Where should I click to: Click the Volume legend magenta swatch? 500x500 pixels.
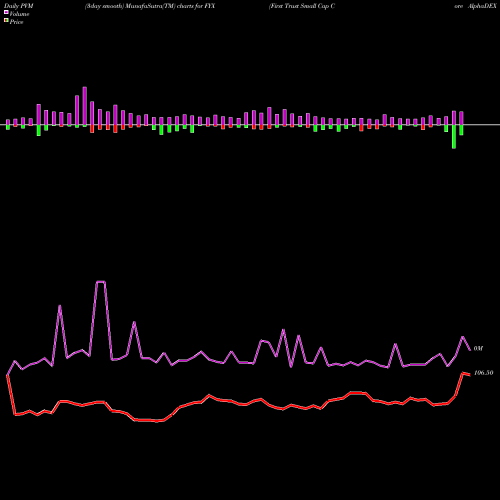coord(6,12)
